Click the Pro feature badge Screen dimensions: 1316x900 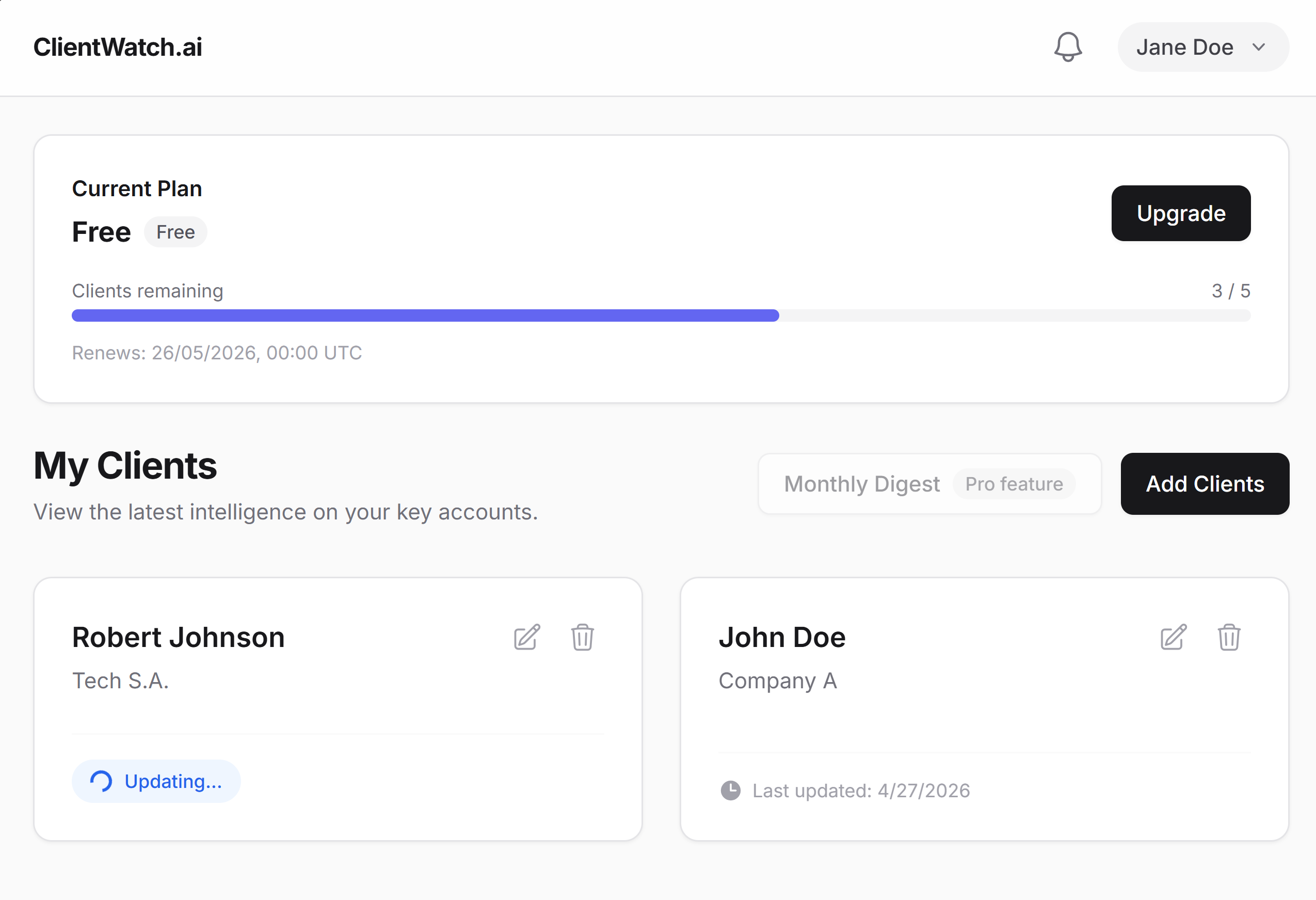pyautogui.click(x=1014, y=484)
